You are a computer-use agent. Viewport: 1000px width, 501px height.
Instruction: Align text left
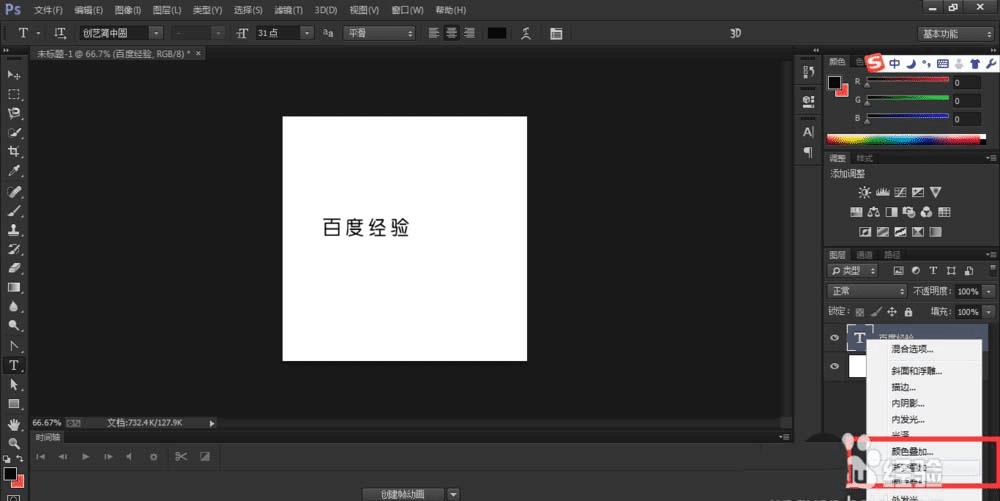pyautogui.click(x=434, y=33)
